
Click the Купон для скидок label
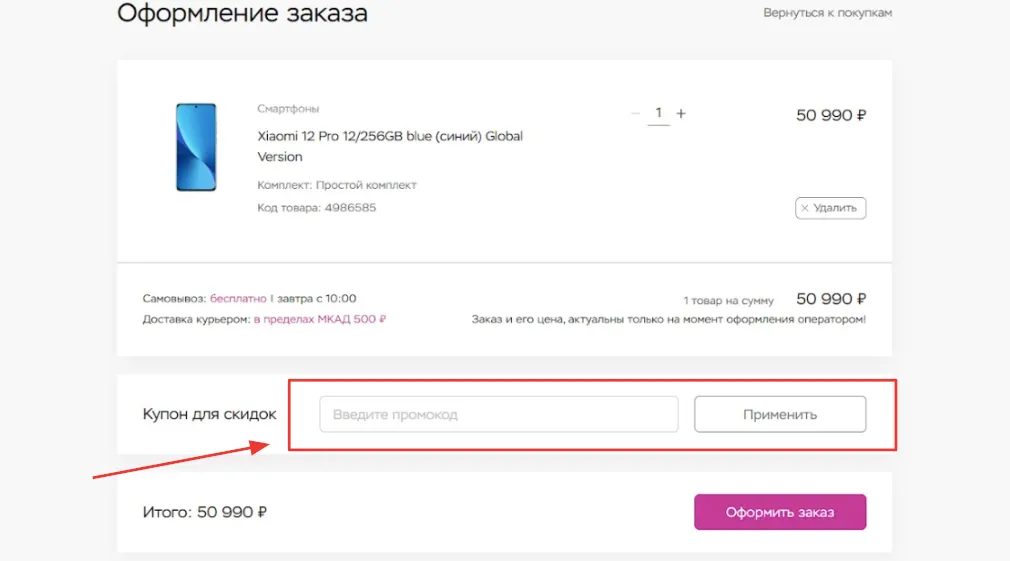pos(209,414)
